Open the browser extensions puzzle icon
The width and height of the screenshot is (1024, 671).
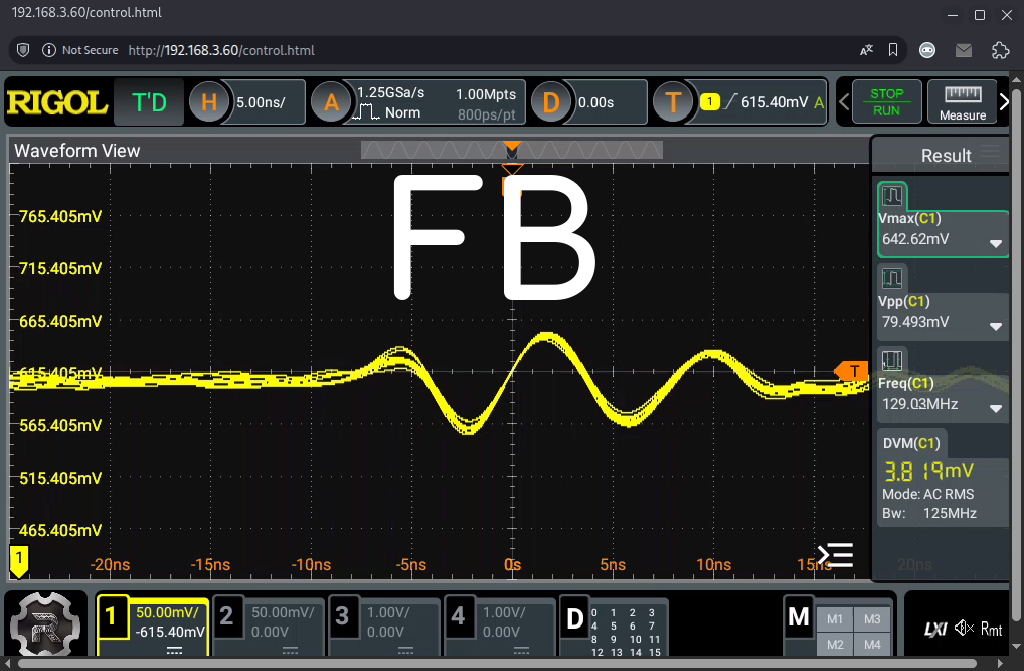[1000, 50]
